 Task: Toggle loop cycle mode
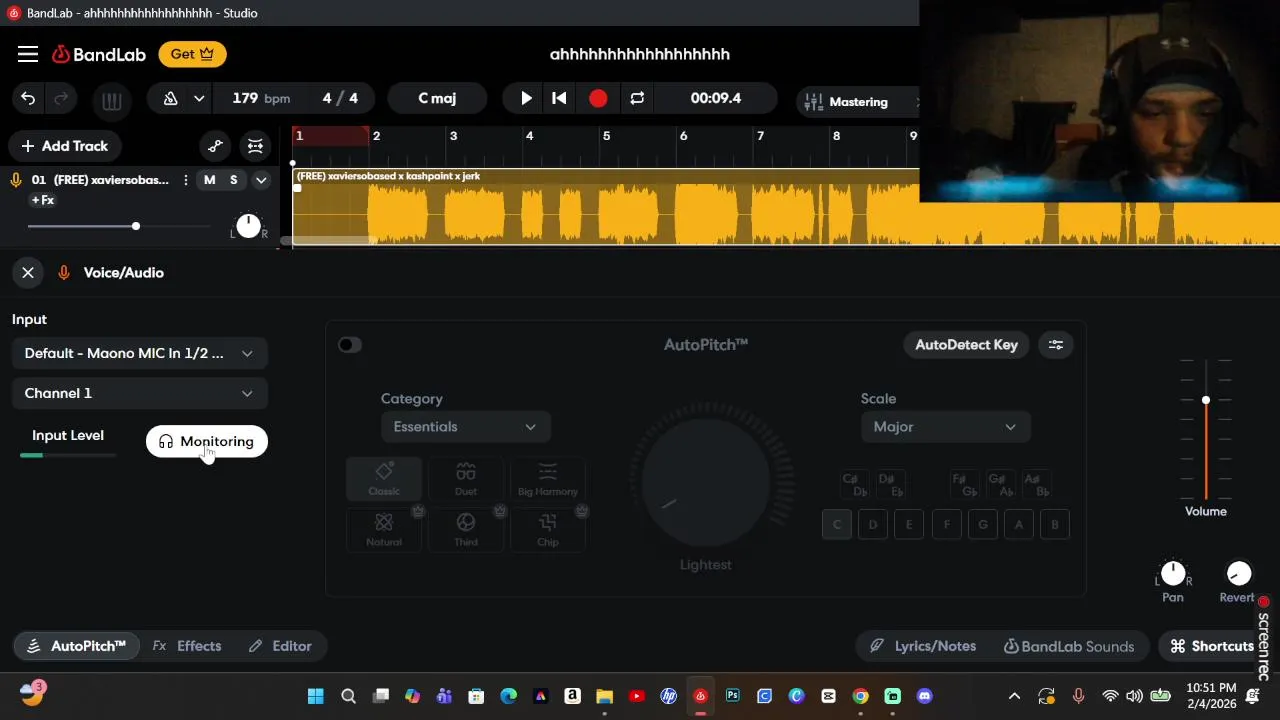point(637,98)
